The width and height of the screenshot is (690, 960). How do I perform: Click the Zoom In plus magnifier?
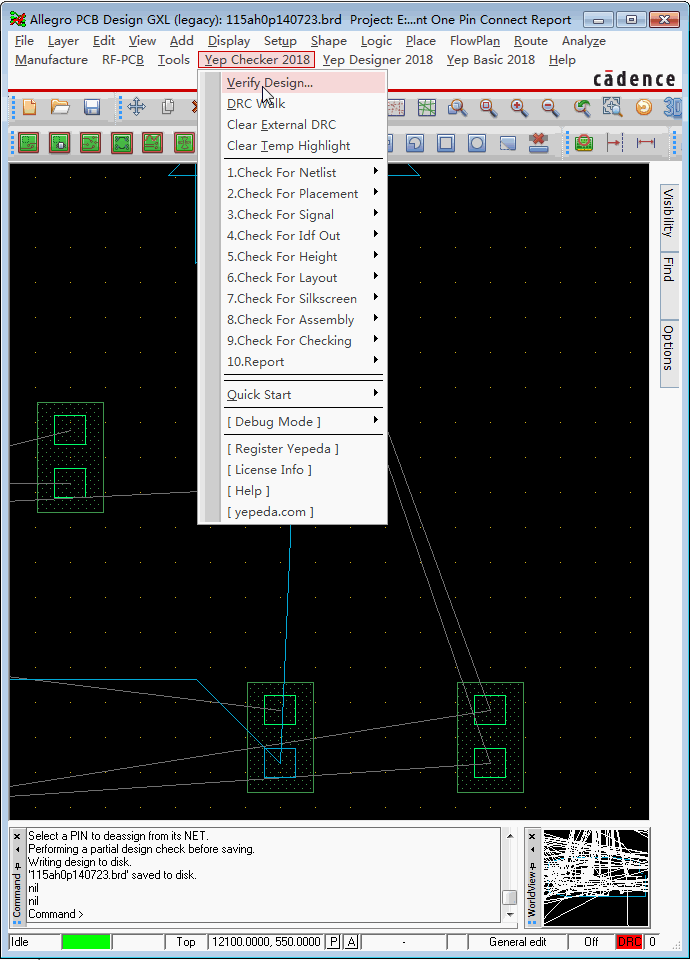coord(519,108)
